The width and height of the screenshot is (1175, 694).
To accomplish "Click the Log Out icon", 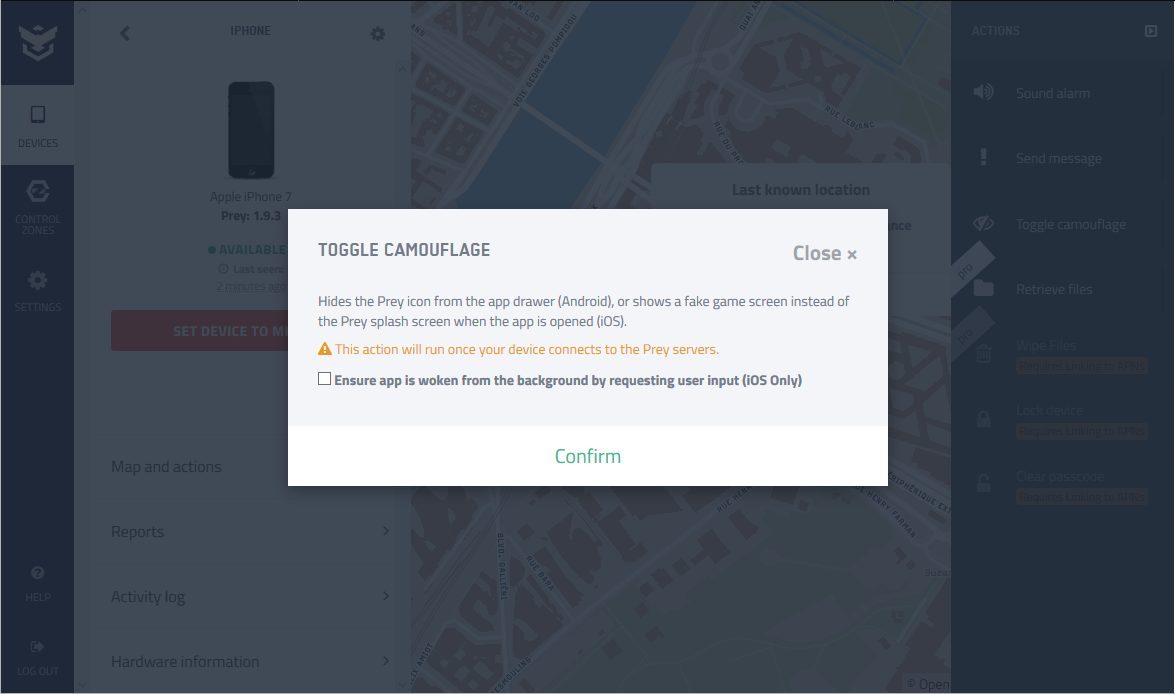I will tap(37, 646).
